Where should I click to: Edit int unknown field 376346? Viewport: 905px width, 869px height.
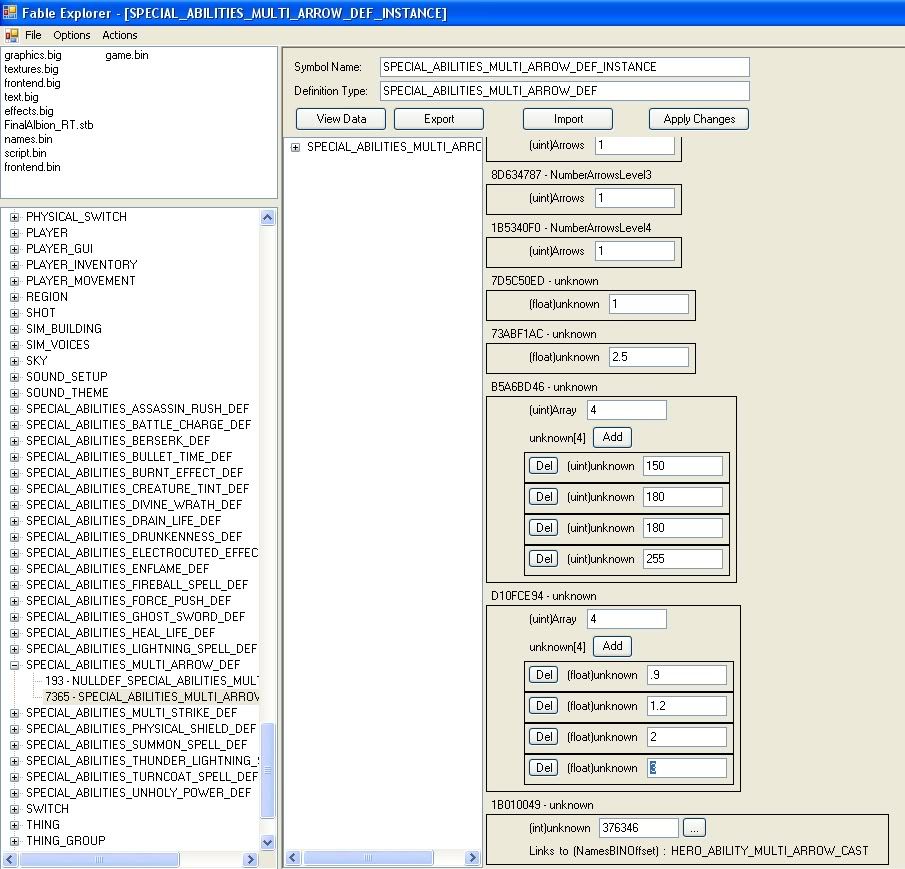639,828
